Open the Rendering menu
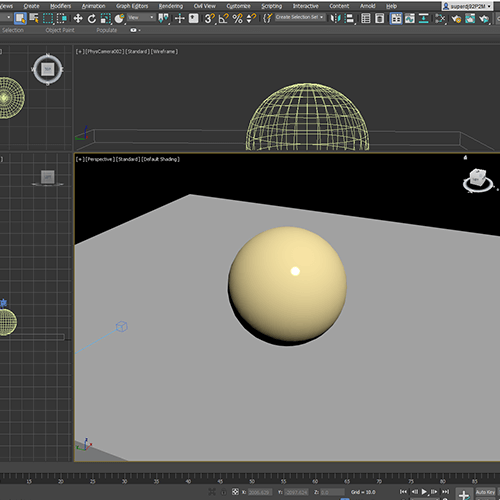The width and height of the screenshot is (500, 500). (171, 6)
